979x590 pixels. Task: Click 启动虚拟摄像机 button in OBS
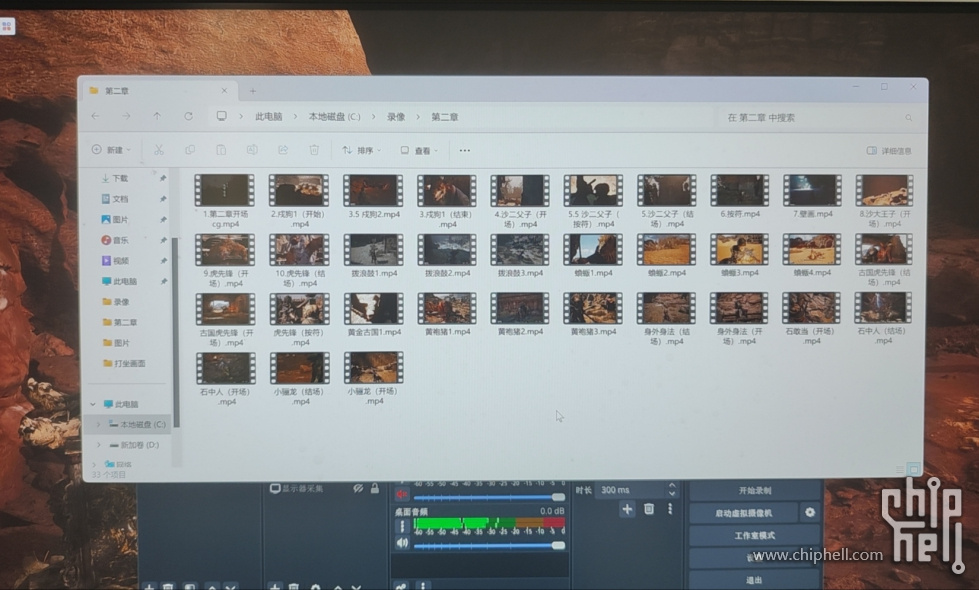(744, 513)
